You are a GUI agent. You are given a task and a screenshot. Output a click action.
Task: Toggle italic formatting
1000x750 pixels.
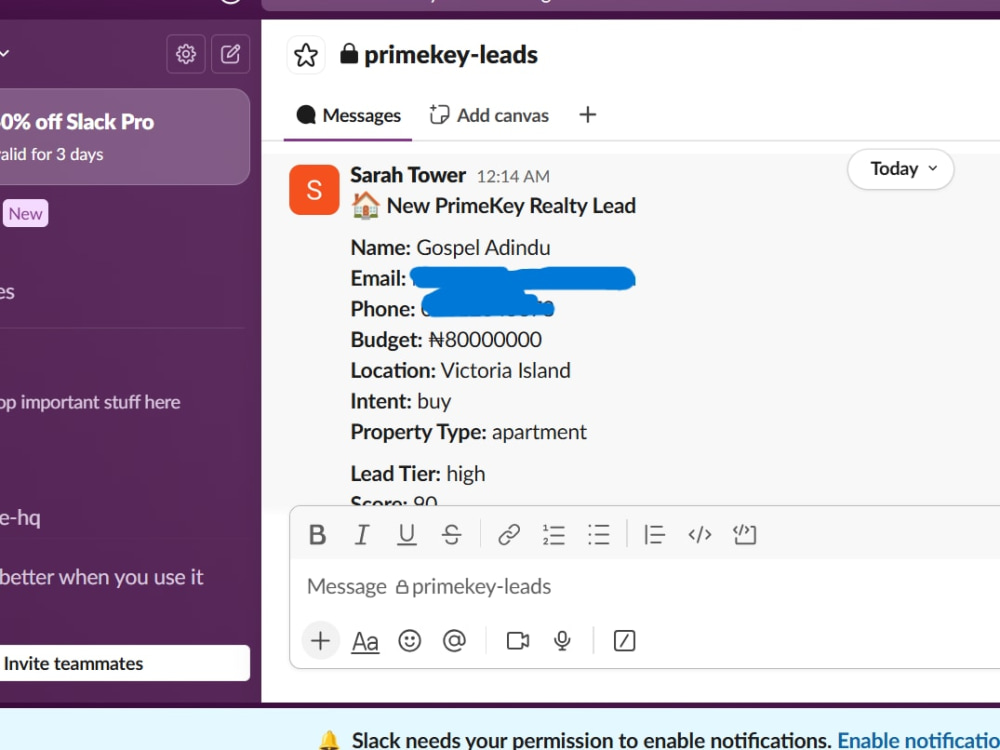point(362,534)
